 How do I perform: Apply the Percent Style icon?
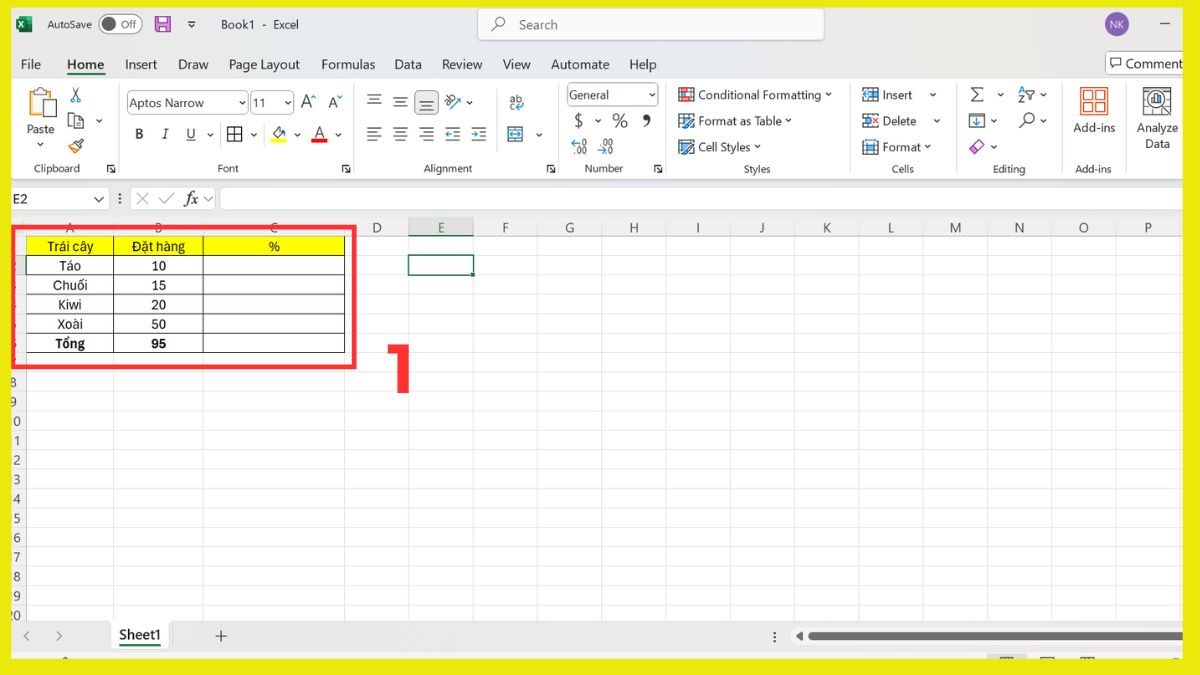tap(620, 120)
